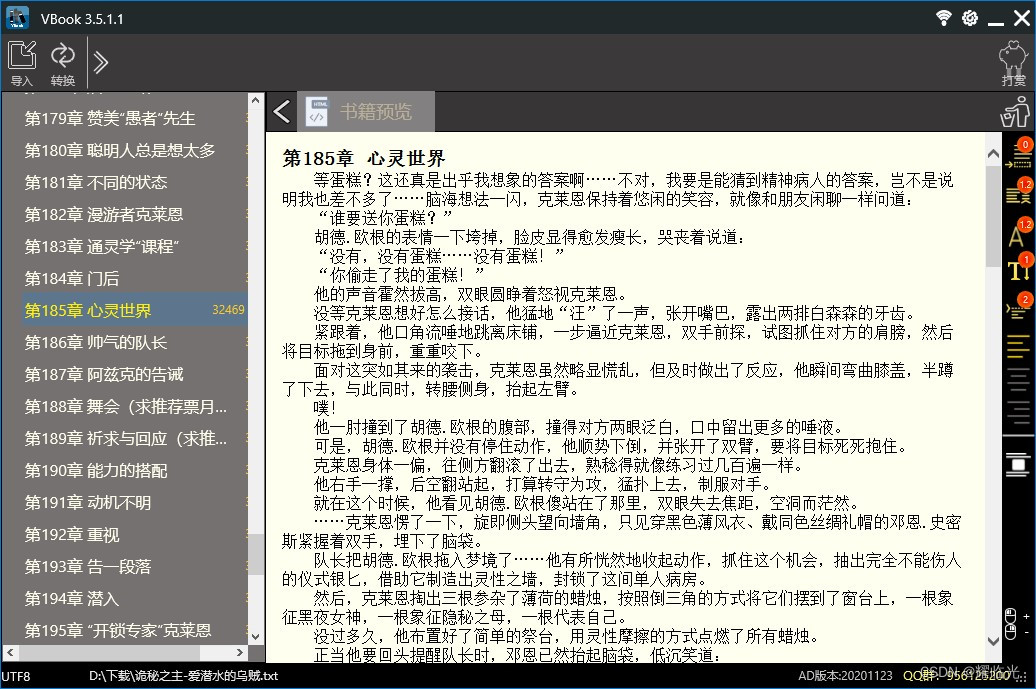Click the QQ群 group number text
Image resolution: width=1036 pixels, height=689 pixels.
[957, 675]
